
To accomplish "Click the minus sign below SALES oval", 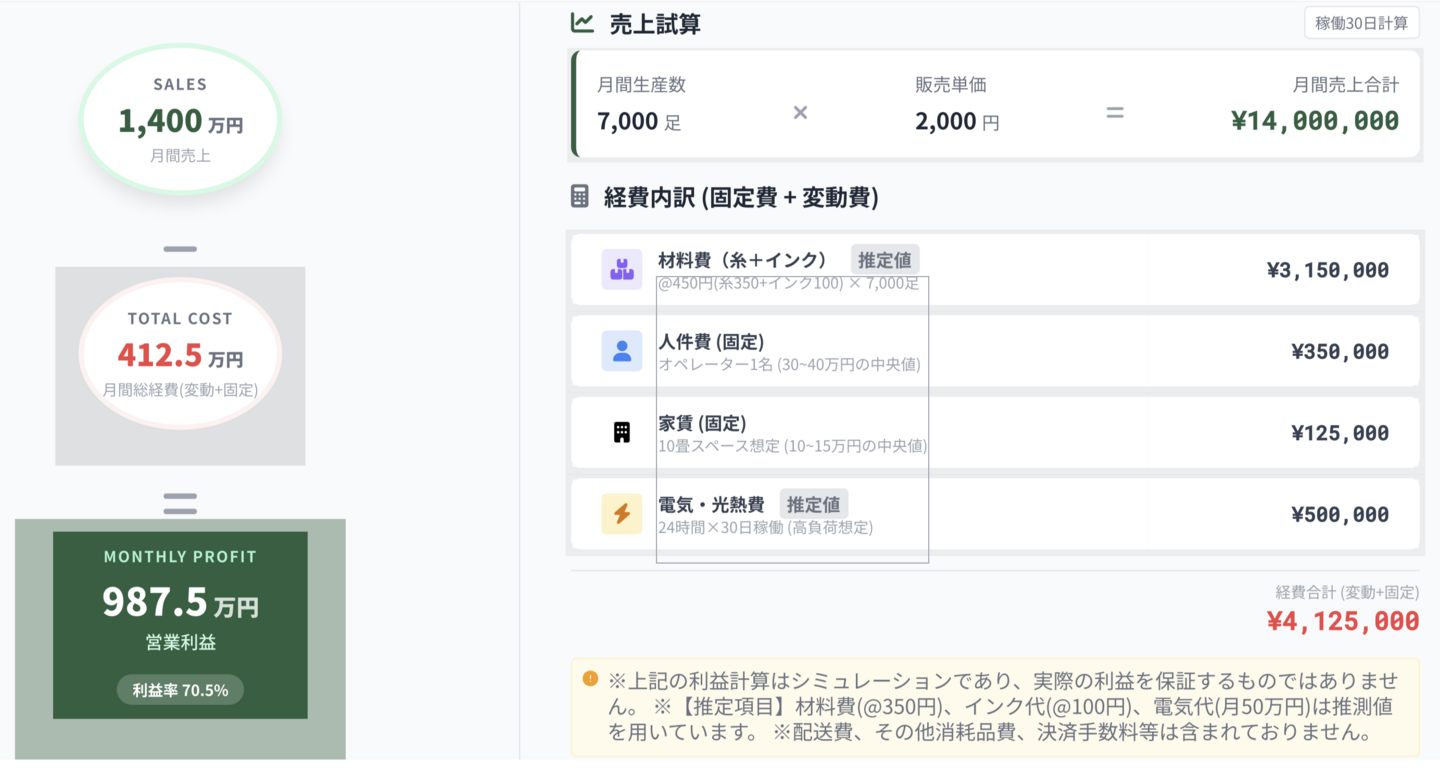I will click(x=180, y=248).
